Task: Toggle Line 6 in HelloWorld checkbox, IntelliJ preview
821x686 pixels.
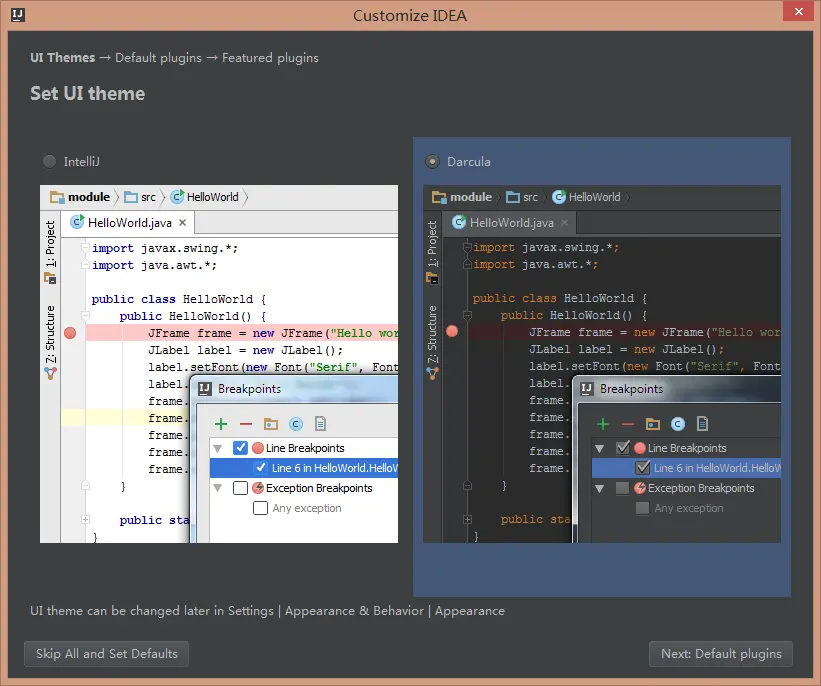Action: pos(260,468)
